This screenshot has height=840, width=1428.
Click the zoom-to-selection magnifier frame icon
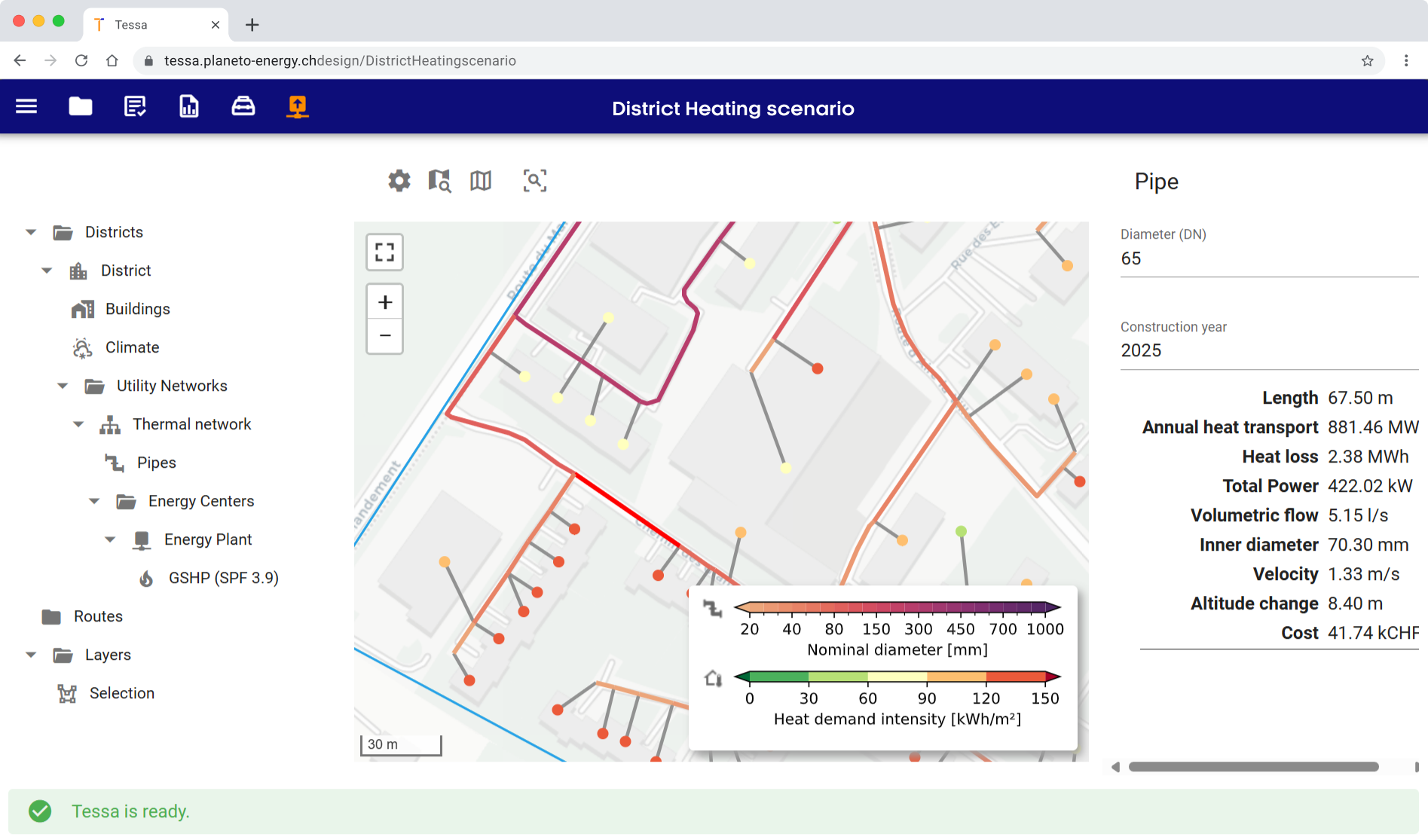(x=535, y=181)
